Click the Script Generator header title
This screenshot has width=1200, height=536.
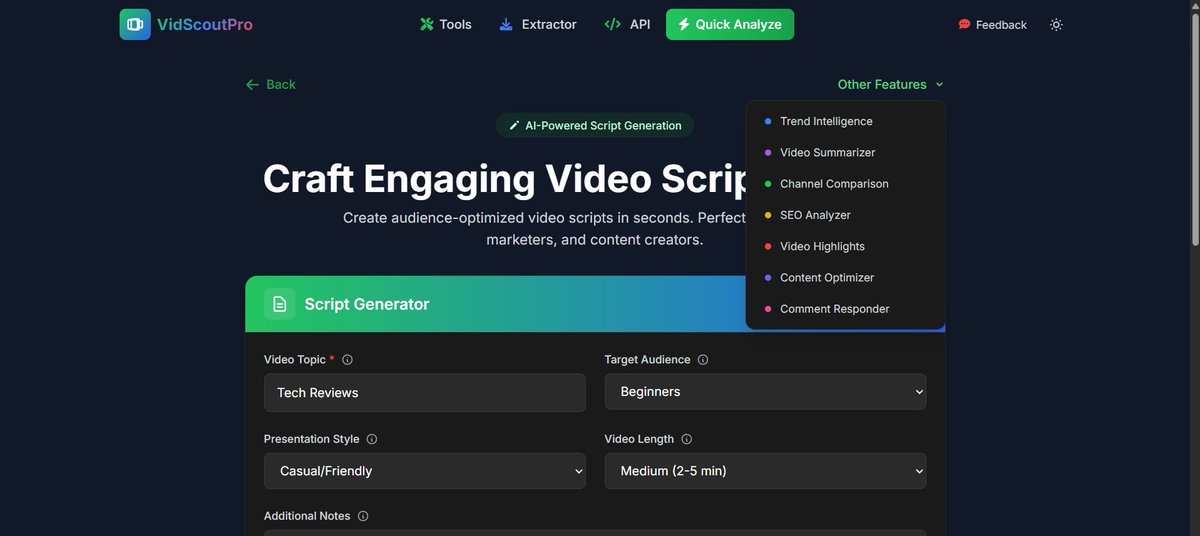coord(367,304)
